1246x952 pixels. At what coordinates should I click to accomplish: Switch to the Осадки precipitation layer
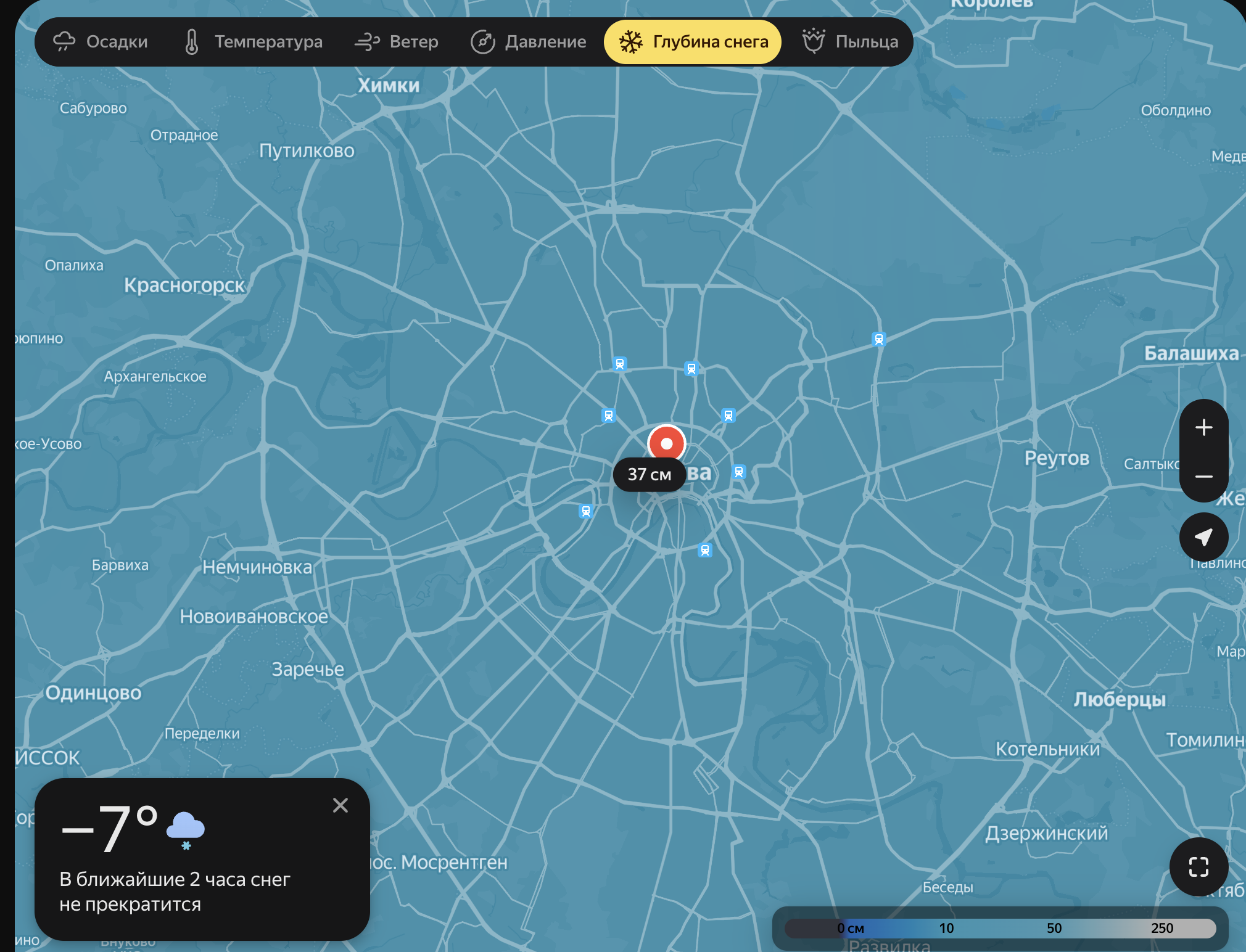[x=101, y=42]
